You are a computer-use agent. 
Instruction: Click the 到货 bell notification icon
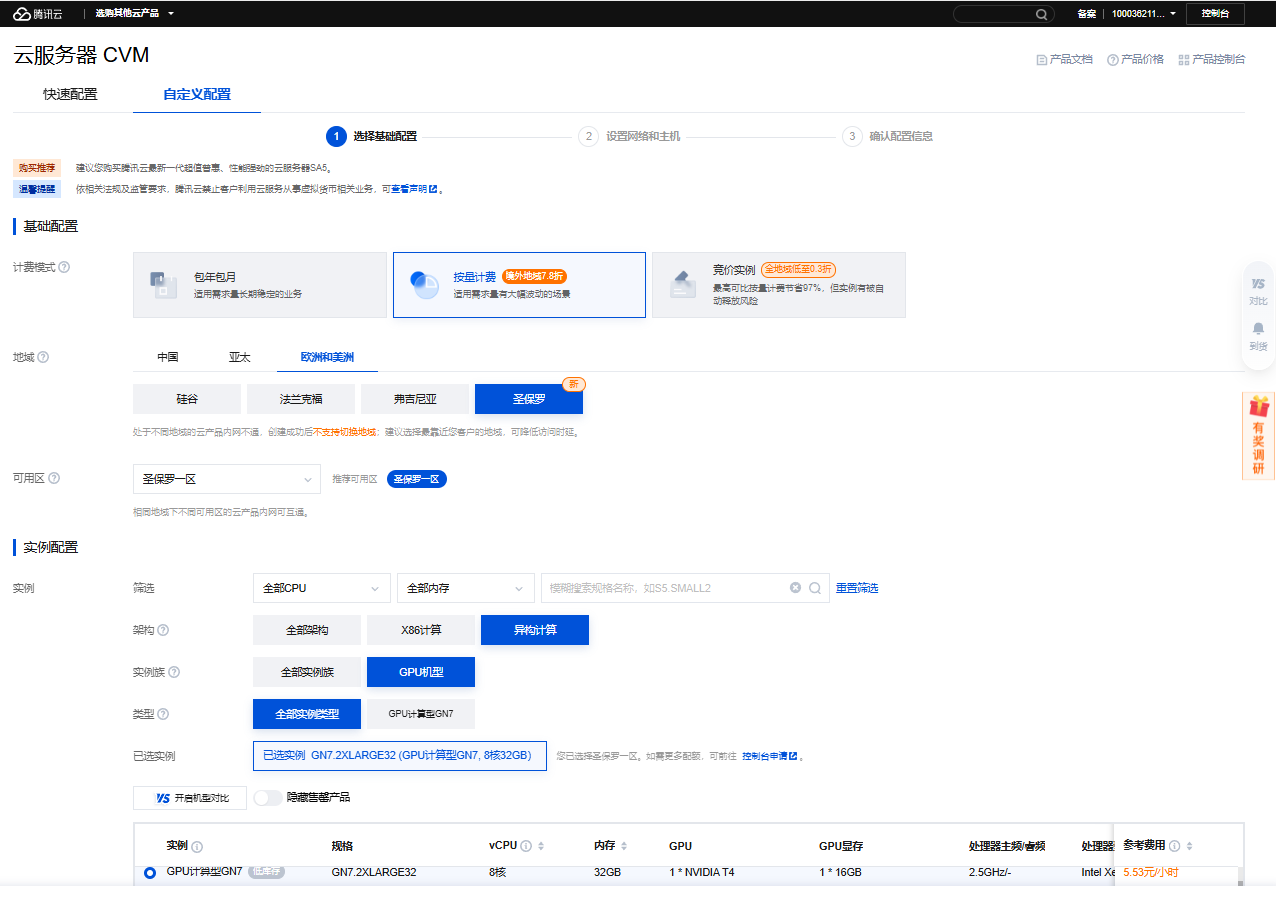click(x=1258, y=329)
